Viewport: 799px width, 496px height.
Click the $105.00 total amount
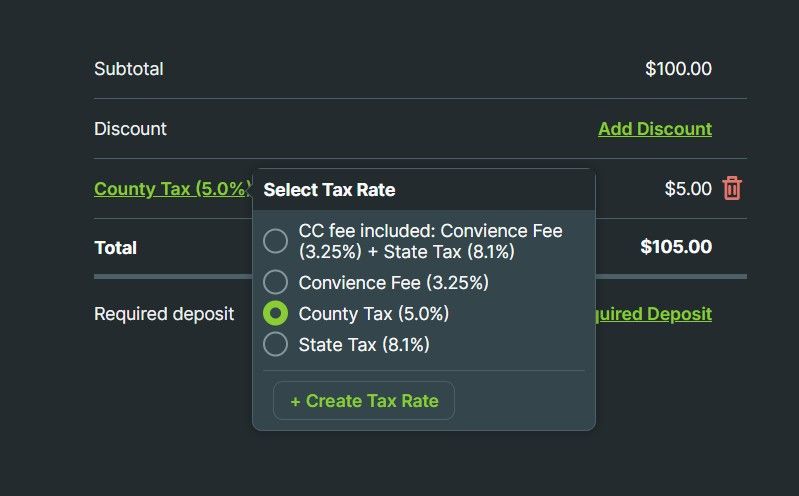[x=676, y=247]
